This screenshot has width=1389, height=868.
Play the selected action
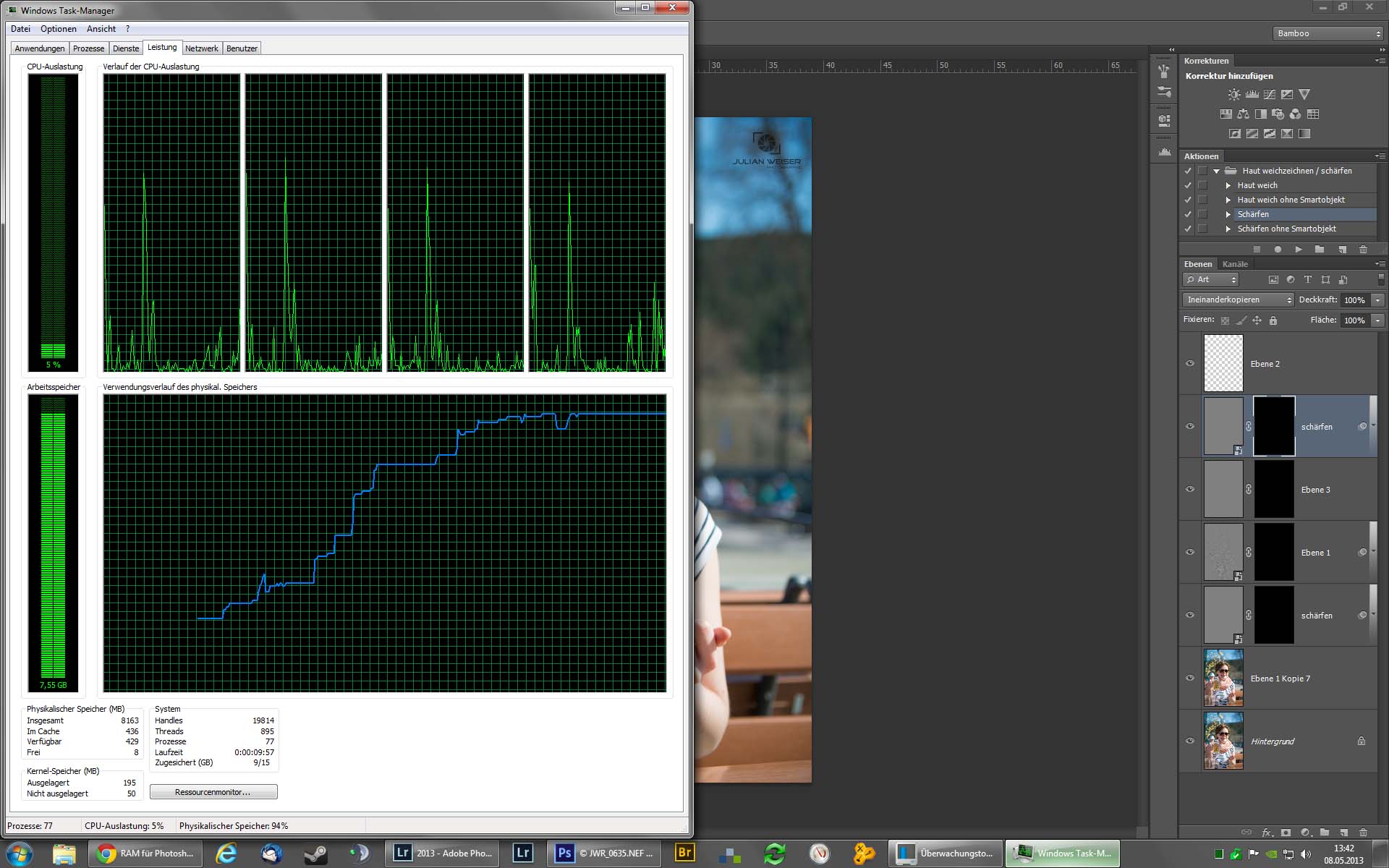pyautogui.click(x=1299, y=250)
